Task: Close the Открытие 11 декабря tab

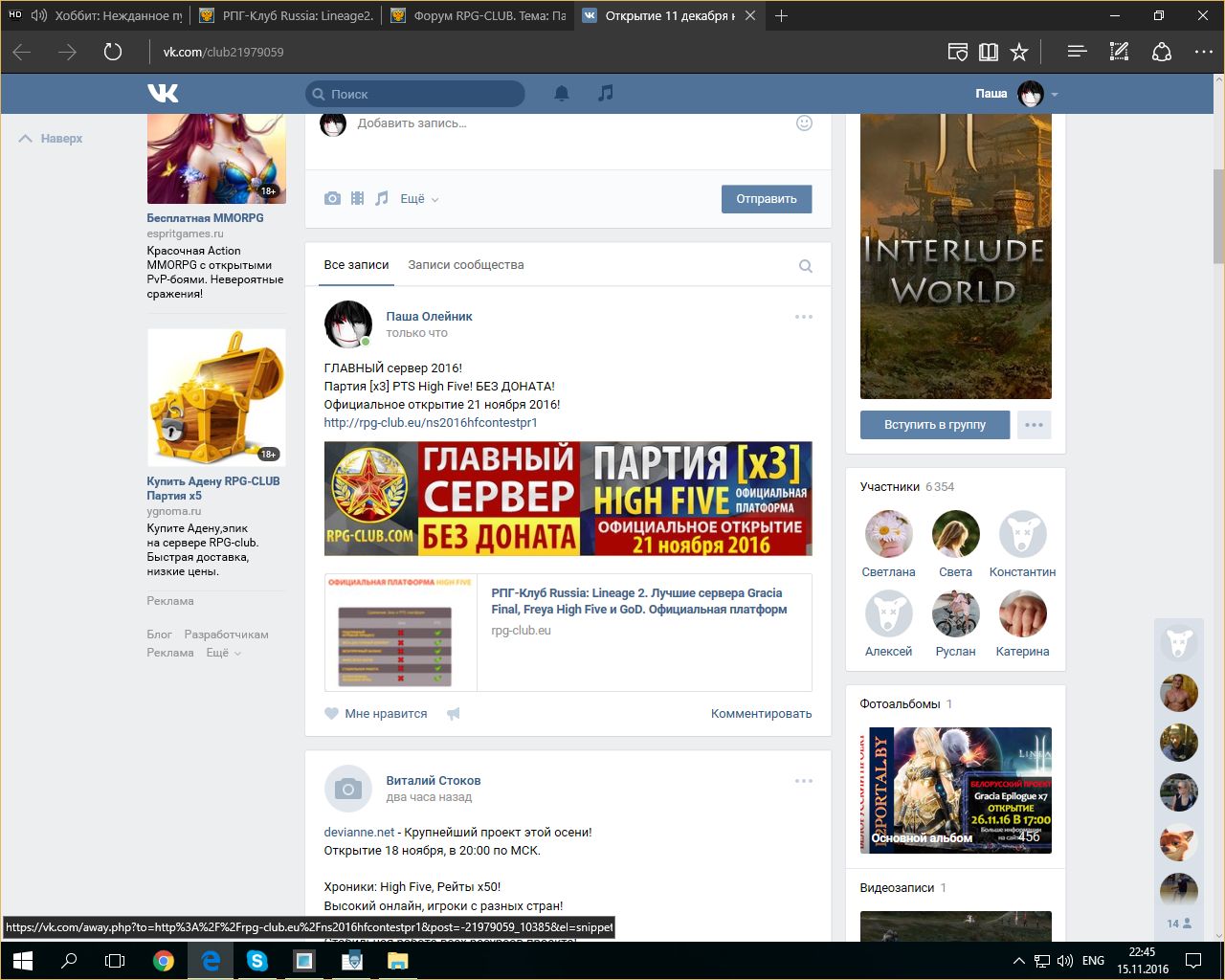Action: click(x=750, y=15)
